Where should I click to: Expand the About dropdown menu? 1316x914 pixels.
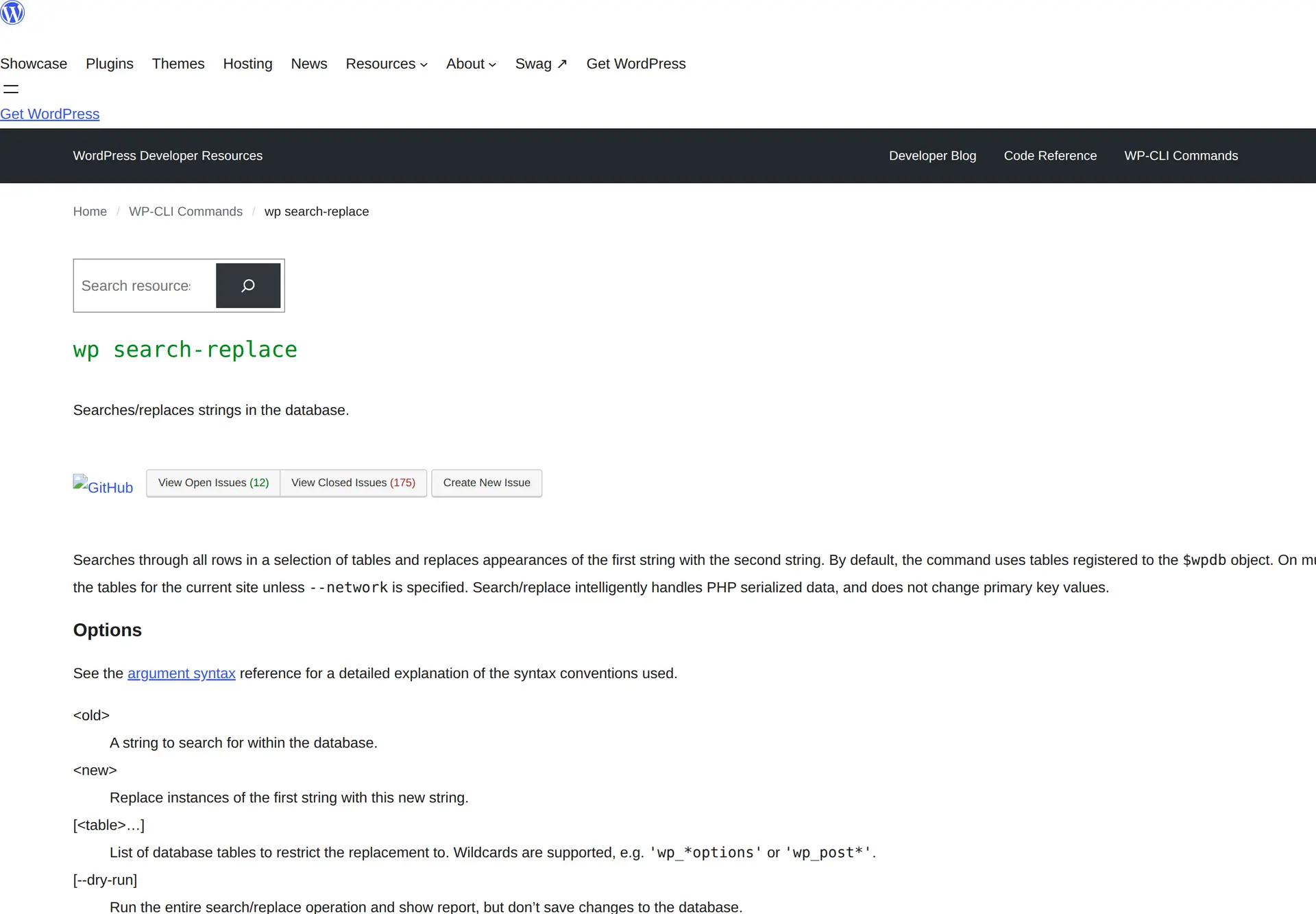[x=472, y=64]
